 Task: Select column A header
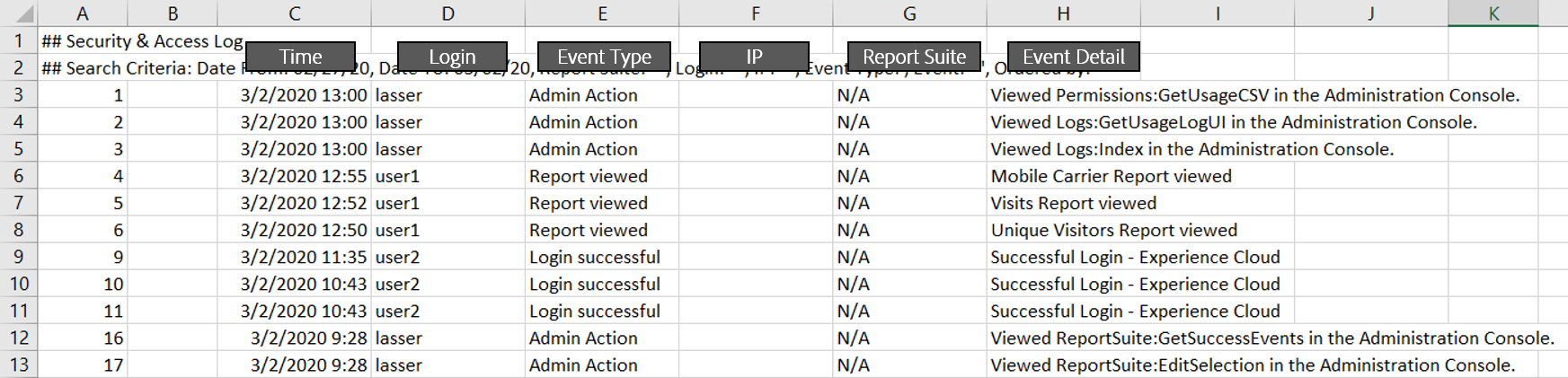pyautogui.click(x=83, y=13)
